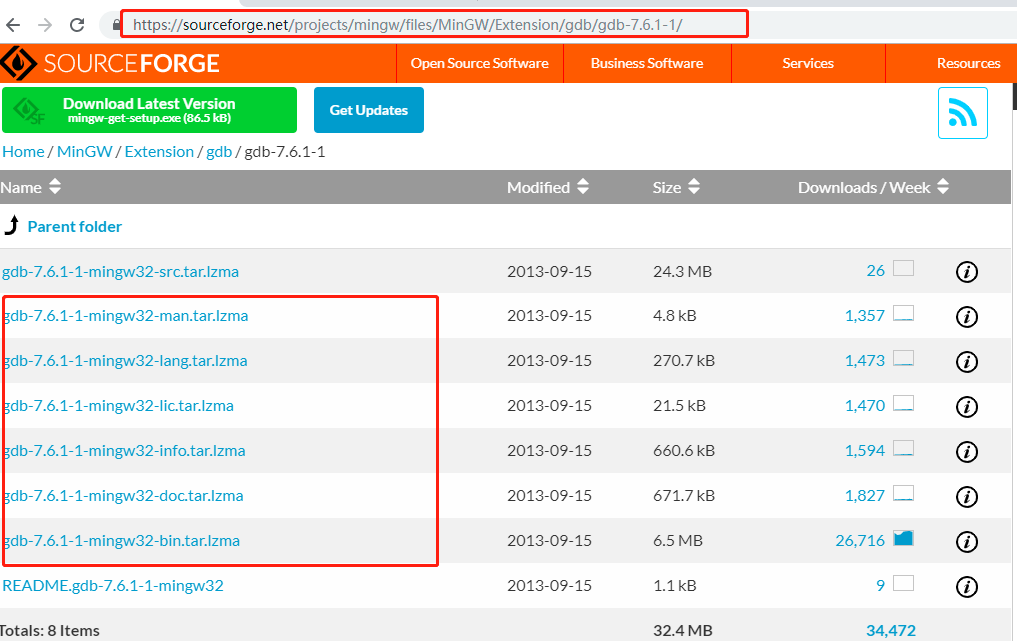View info icon for gdb-7.6.1-1-mingw32-info.tar.lzma
The height and width of the screenshot is (641, 1017).
coord(966,452)
